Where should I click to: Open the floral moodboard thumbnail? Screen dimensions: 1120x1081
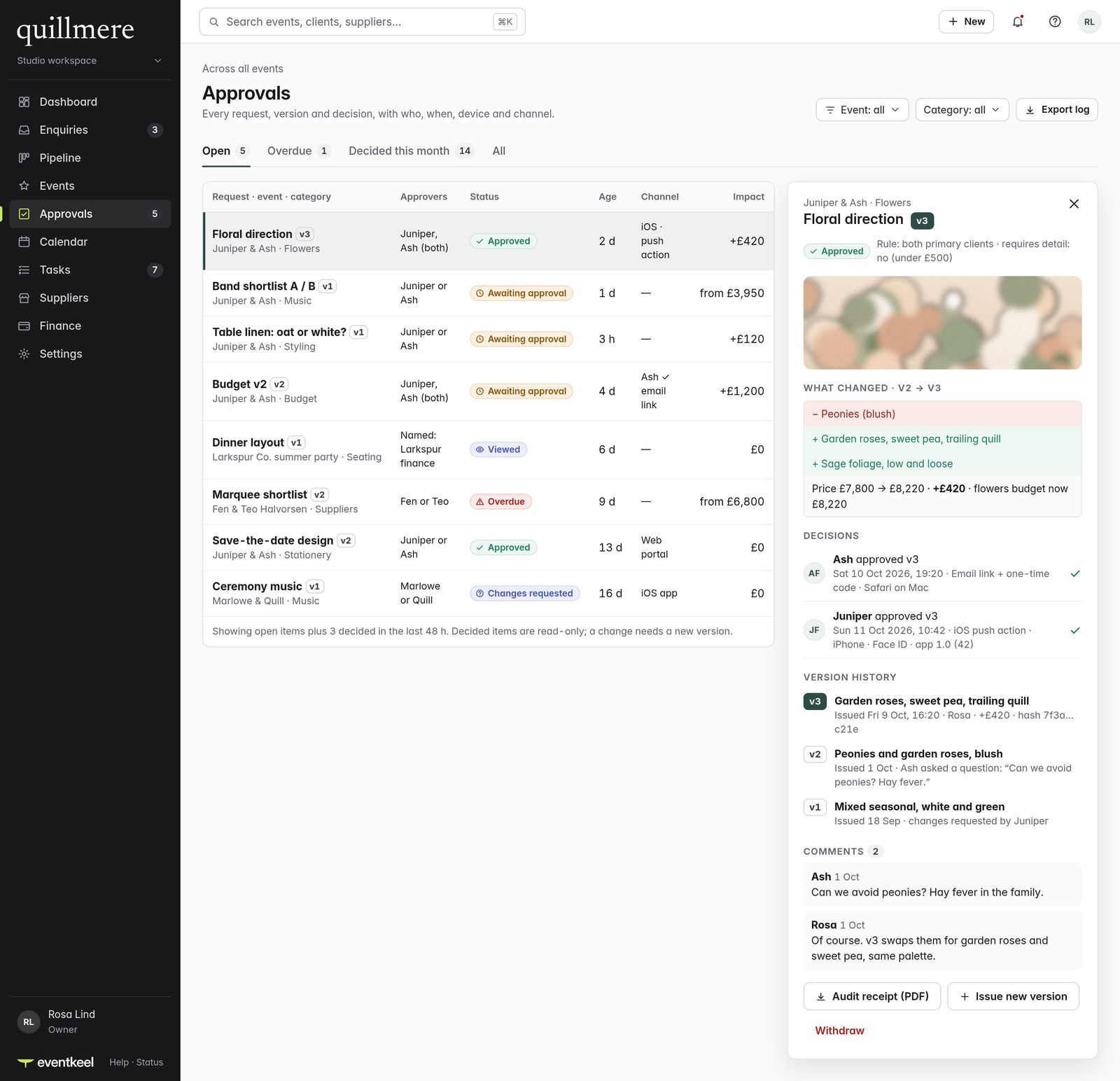pyautogui.click(x=942, y=323)
